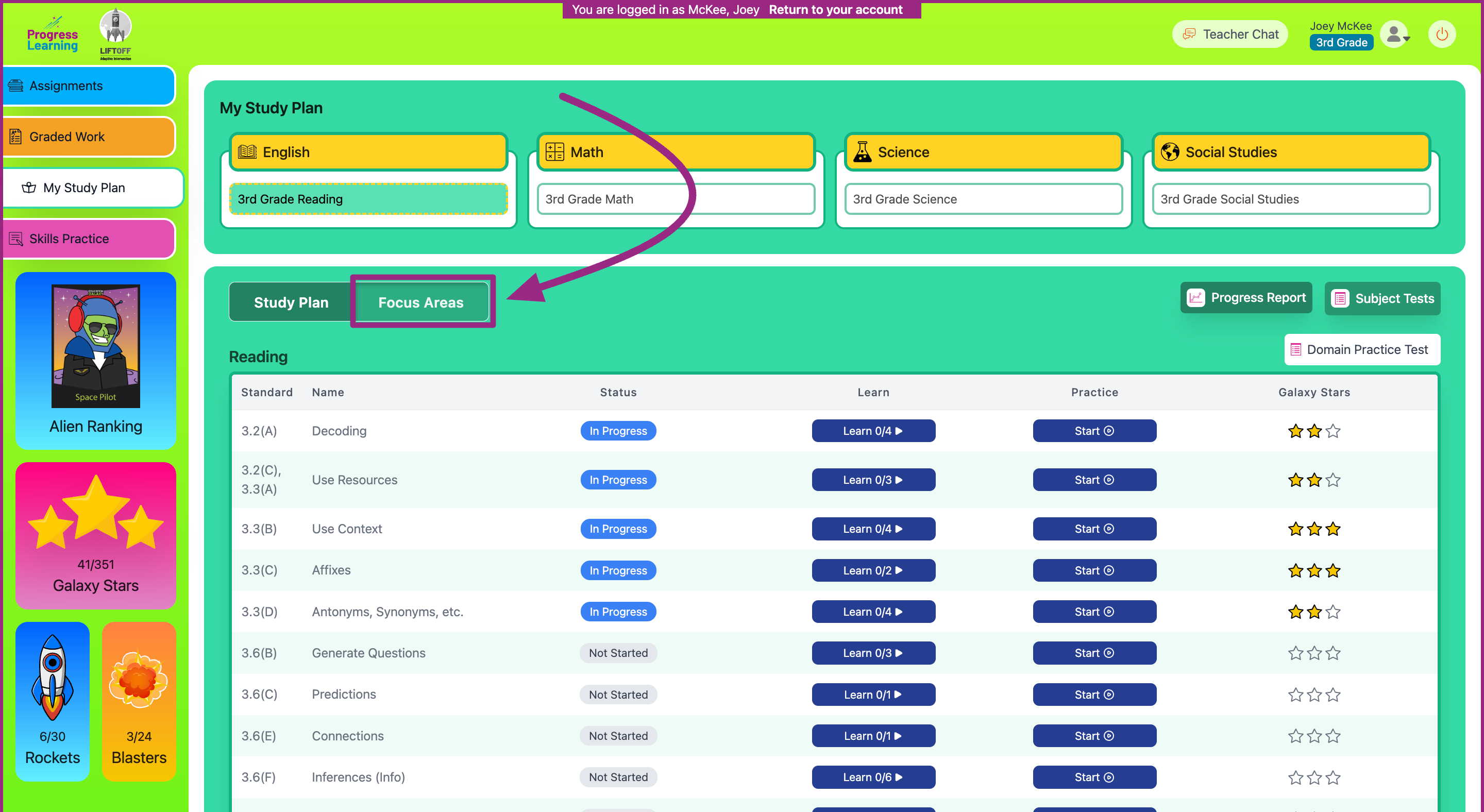Open Subject Tests

[x=1382, y=298]
